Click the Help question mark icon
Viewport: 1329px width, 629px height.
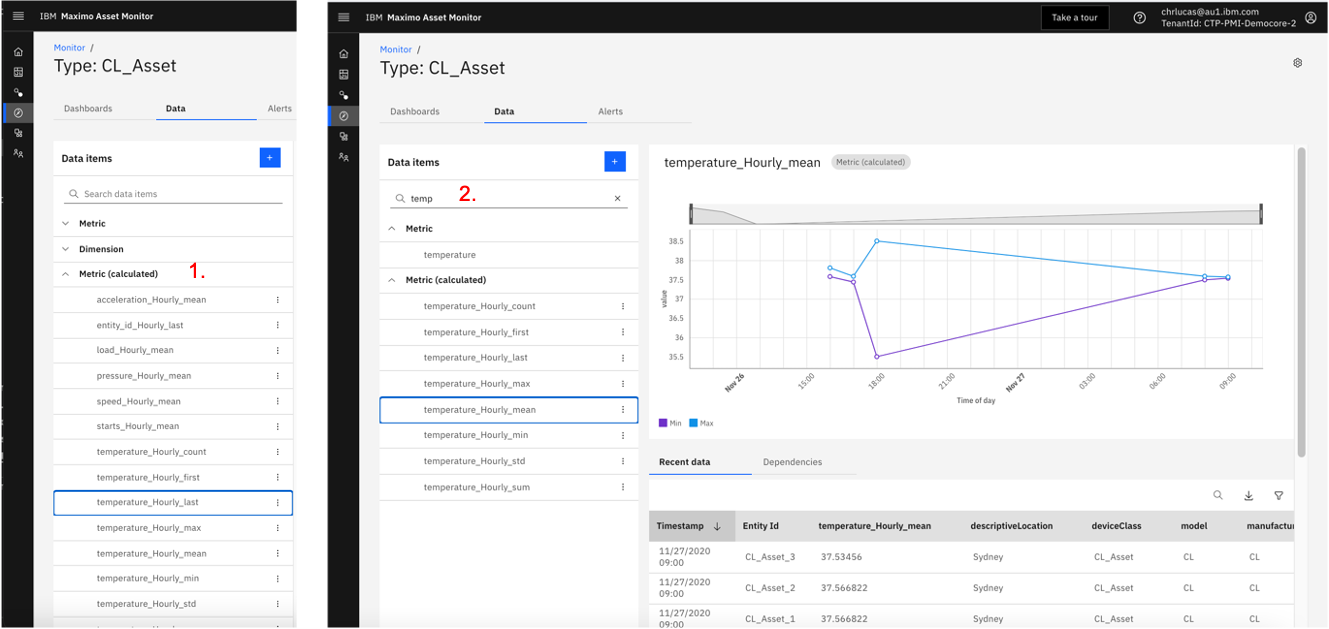click(1139, 17)
